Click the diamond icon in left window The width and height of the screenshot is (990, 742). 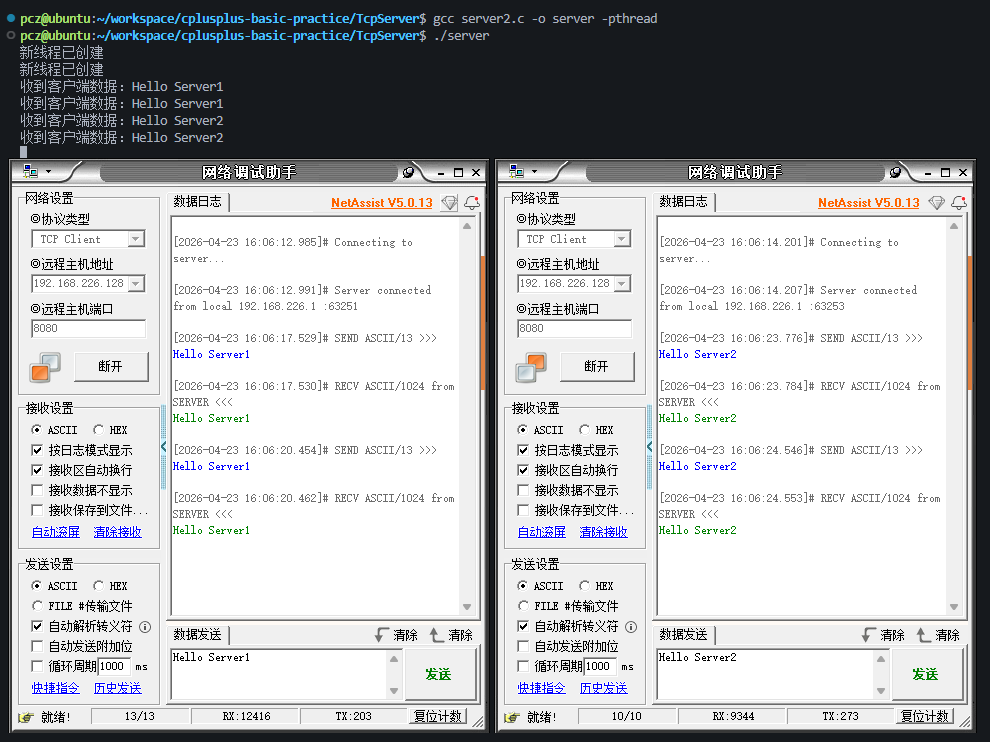(450, 203)
